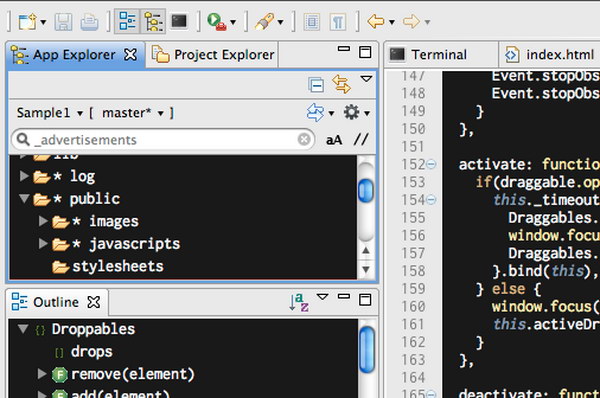
Task: Click the Print icon in toolbar
Action: (89, 22)
